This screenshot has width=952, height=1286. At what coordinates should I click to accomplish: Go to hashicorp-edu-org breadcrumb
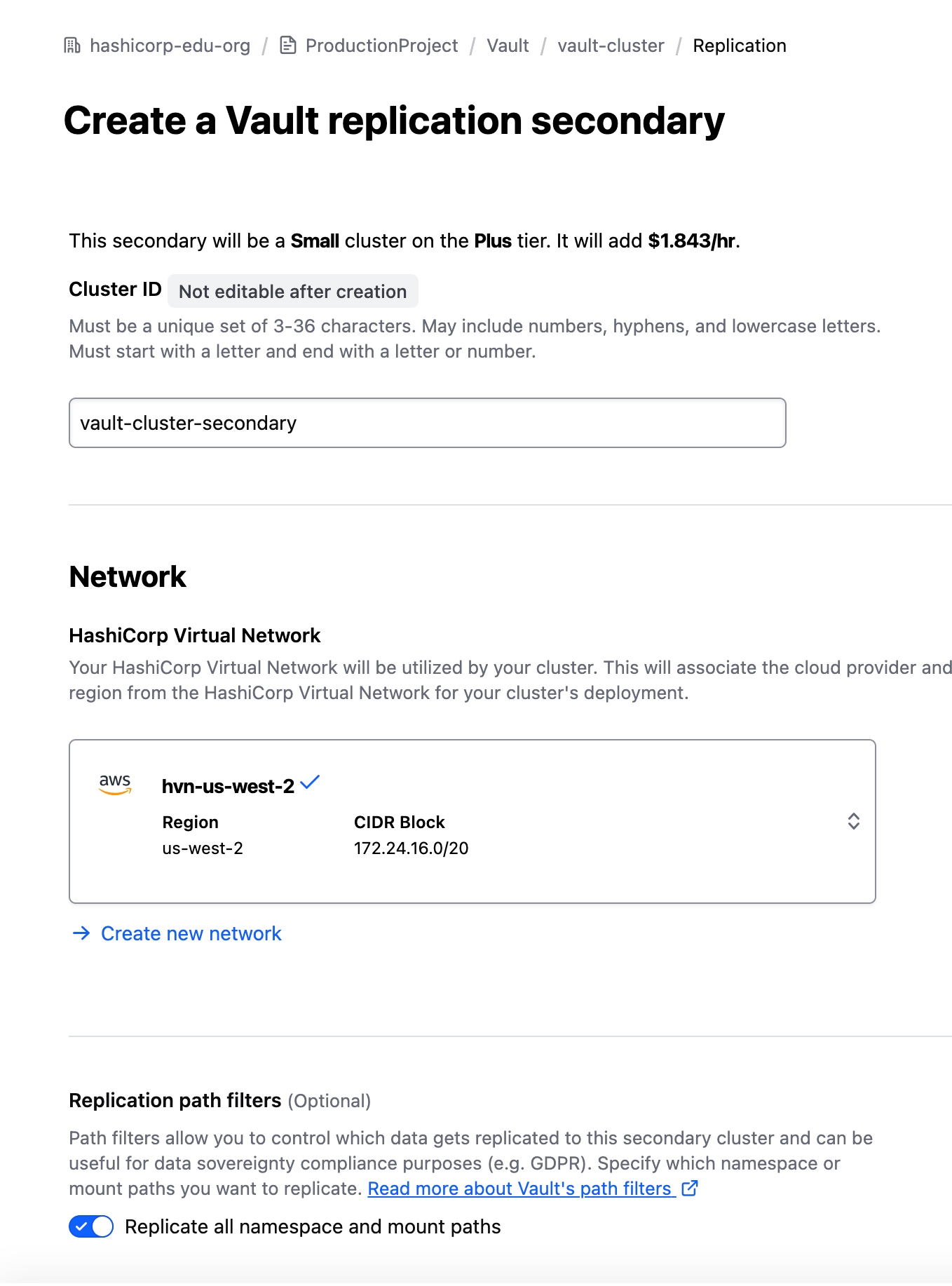click(170, 46)
